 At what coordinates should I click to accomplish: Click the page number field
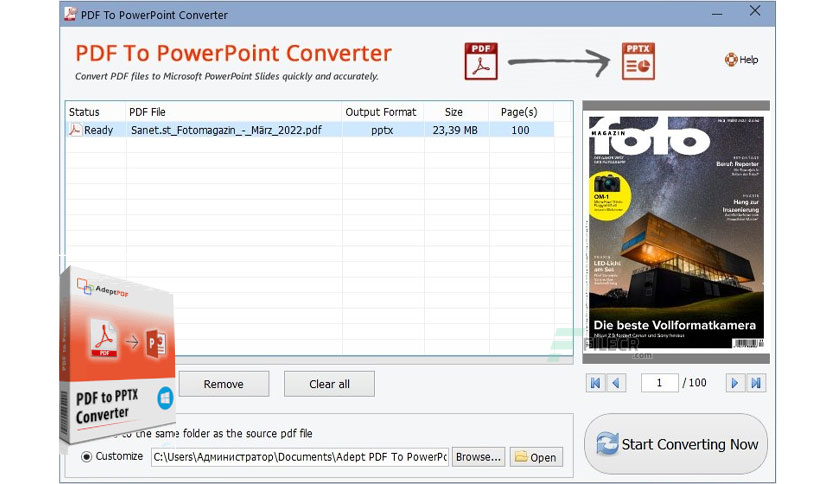[660, 383]
